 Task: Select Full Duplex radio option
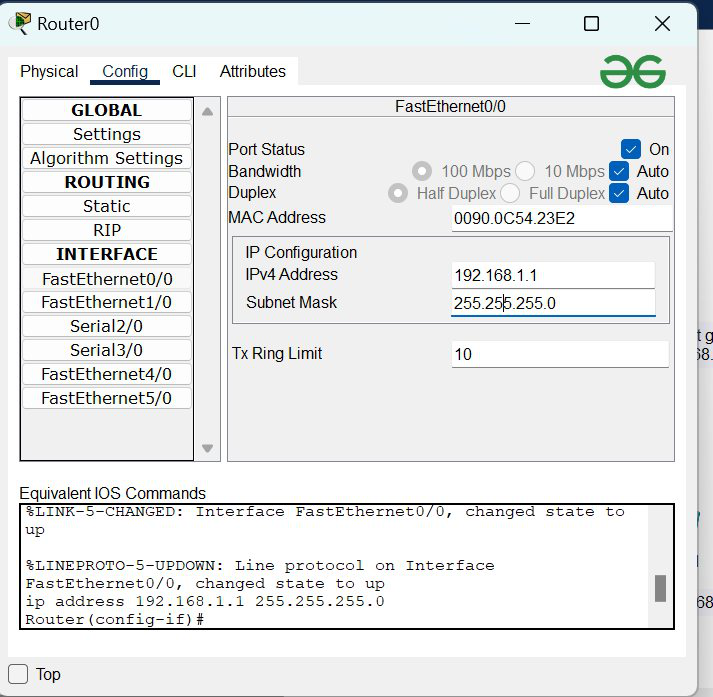click(x=510, y=193)
